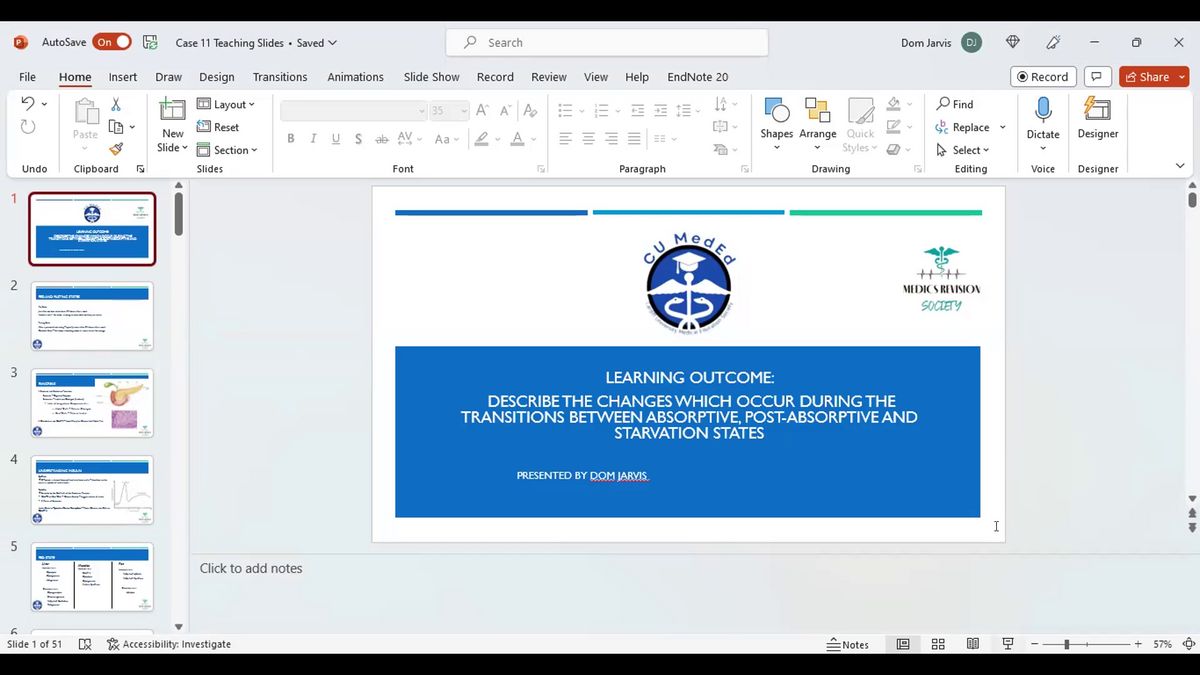Open the text highlight color picker
This screenshot has width=1200, height=675.
(498, 140)
